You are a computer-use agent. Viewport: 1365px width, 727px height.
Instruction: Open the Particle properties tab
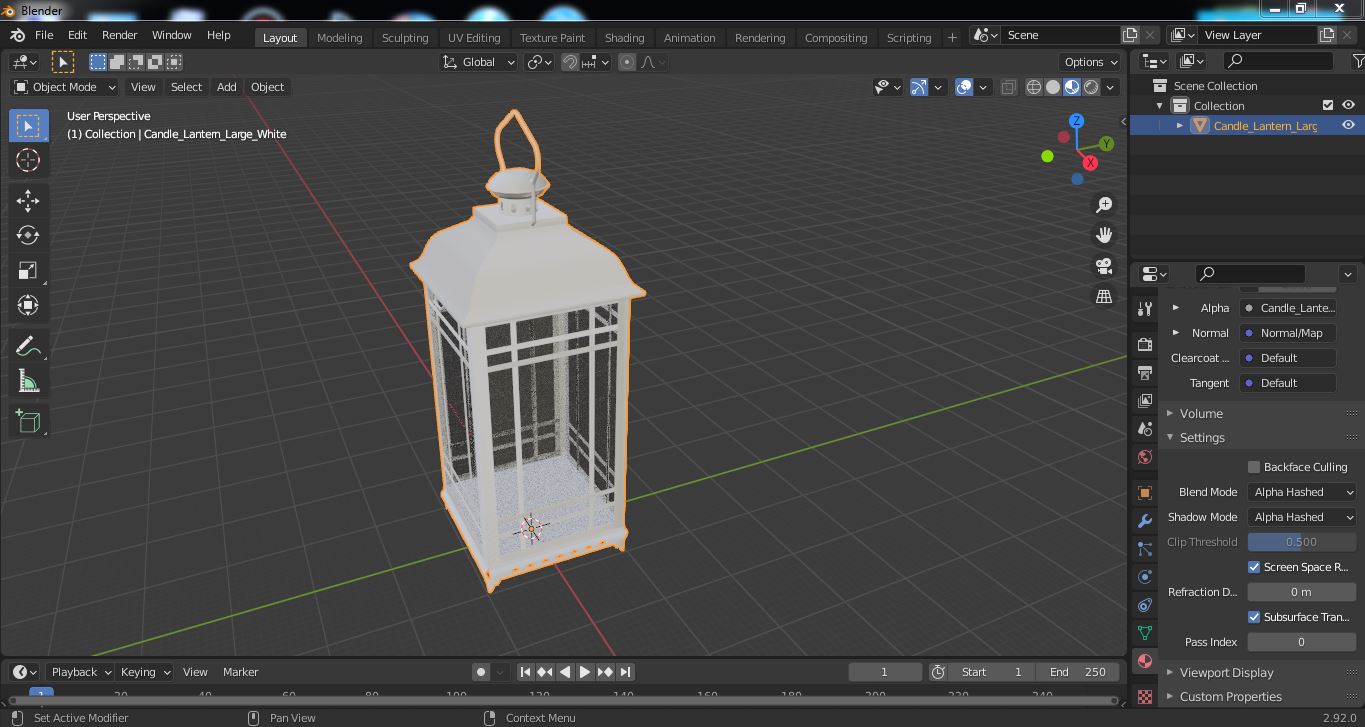click(1145, 549)
